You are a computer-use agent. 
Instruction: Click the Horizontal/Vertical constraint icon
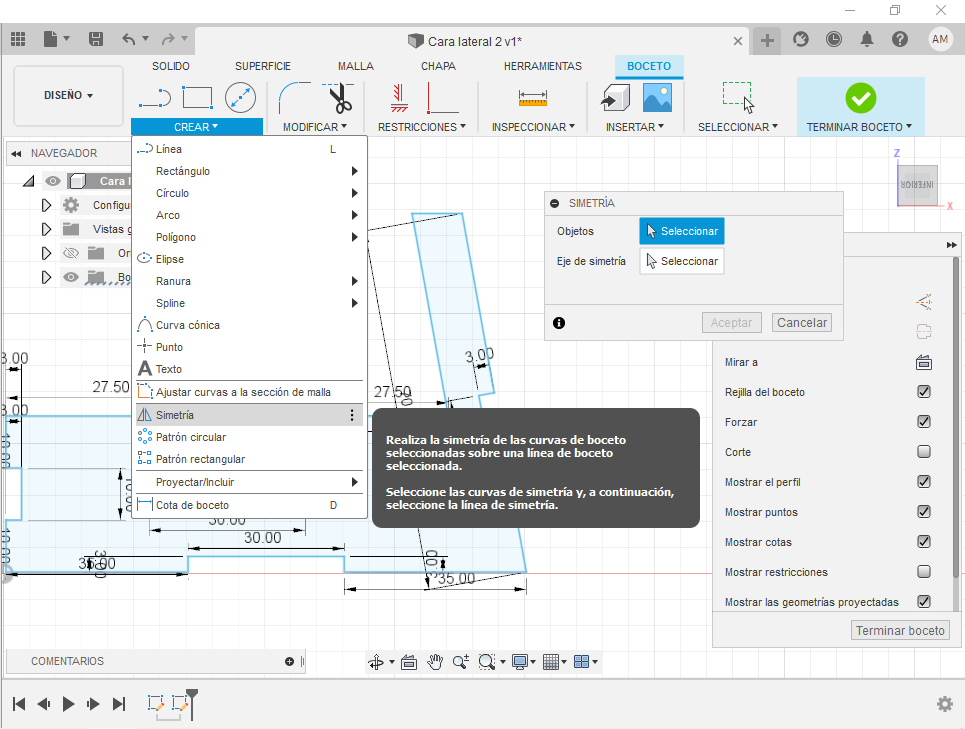click(x=399, y=97)
